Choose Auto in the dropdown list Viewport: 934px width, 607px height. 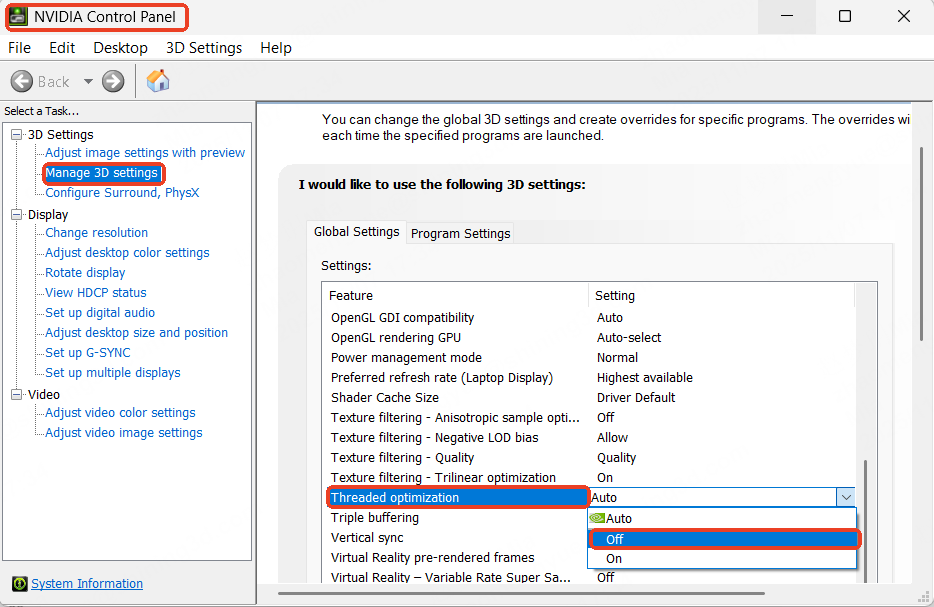click(722, 518)
